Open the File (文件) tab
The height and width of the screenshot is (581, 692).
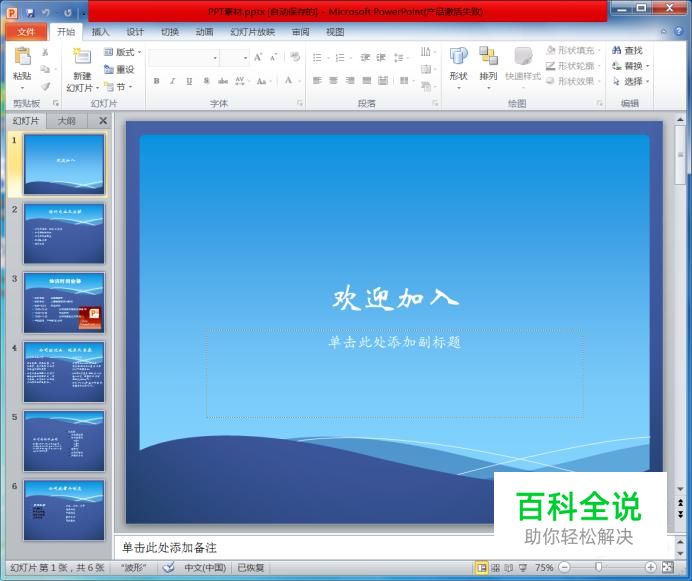click(26, 32)
